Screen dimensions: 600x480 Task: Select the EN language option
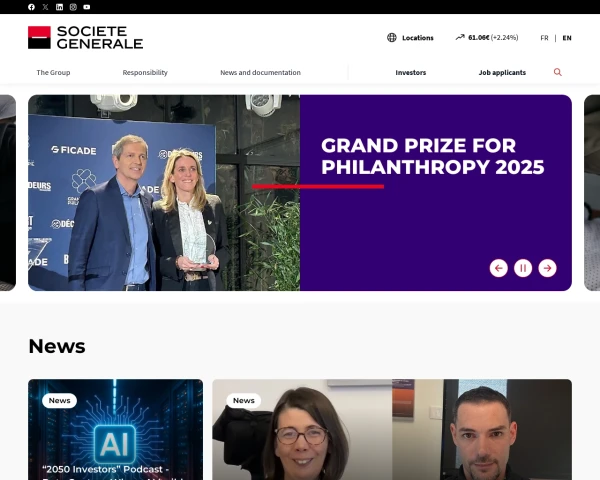pos(567,38)
